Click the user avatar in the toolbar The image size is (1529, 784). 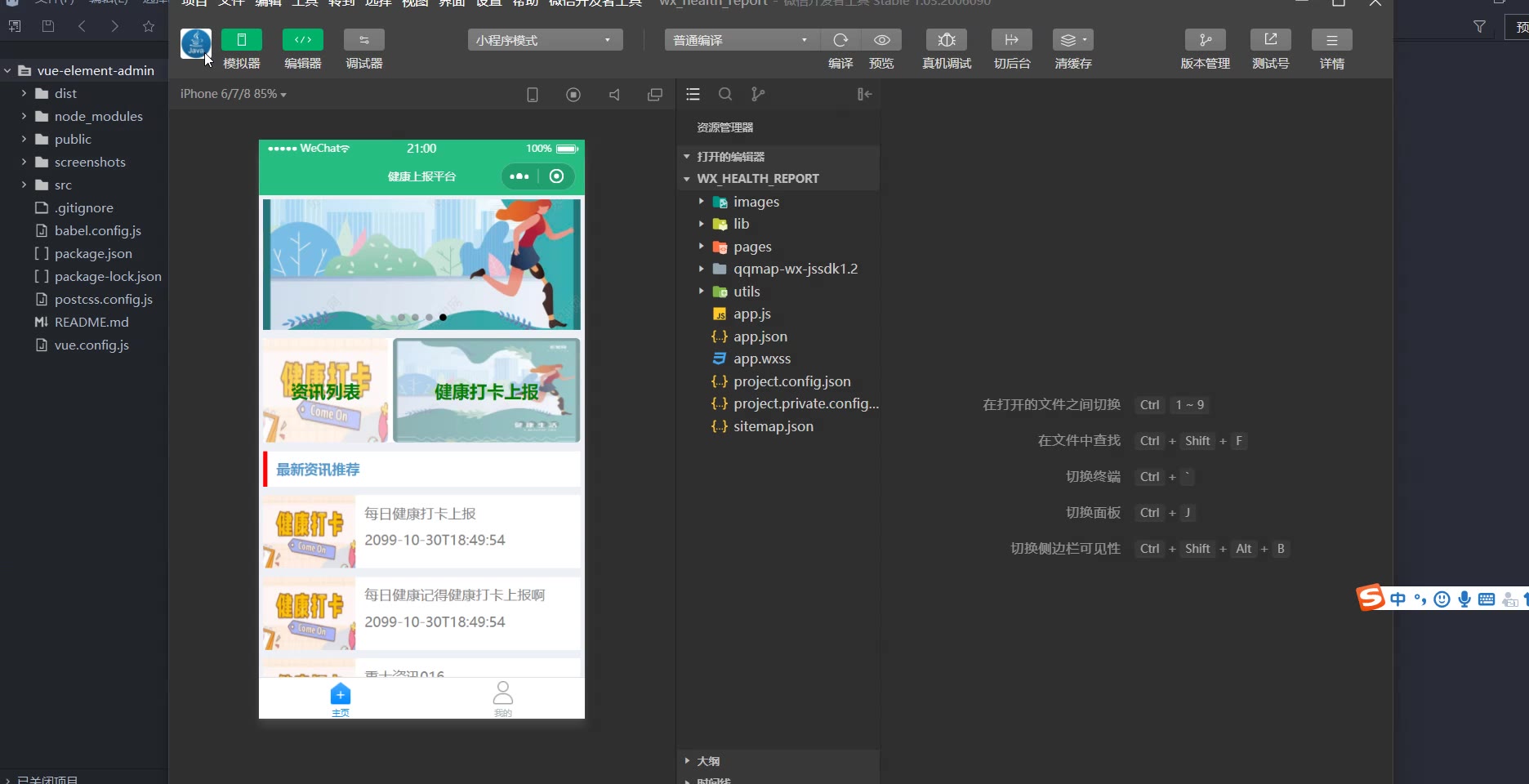point(196,43)
